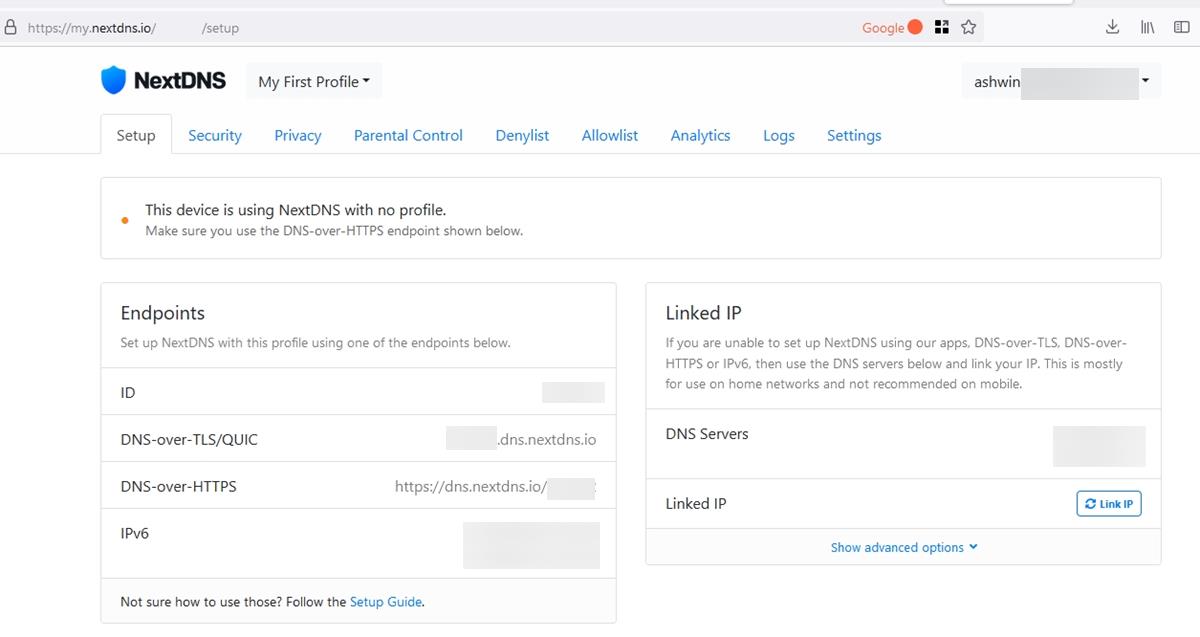The image size is (1200, 637).
Task: Expand Show advanced options
Action: click(904, 547)
